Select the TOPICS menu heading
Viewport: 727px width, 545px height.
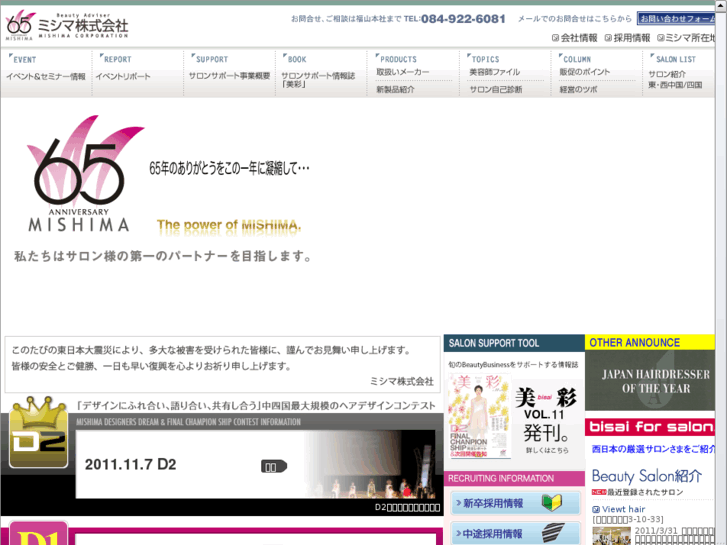(x=483, y=59)
